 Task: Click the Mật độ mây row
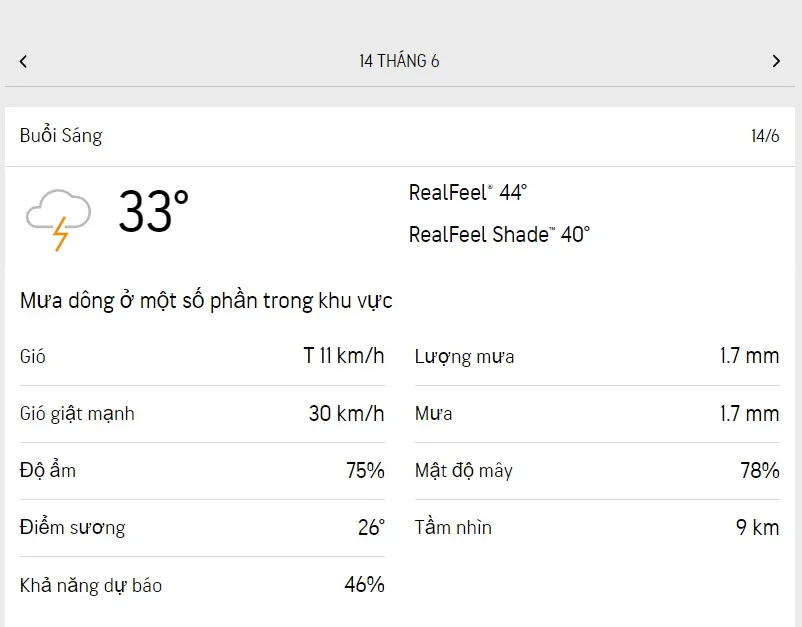(x=596, y=471)
